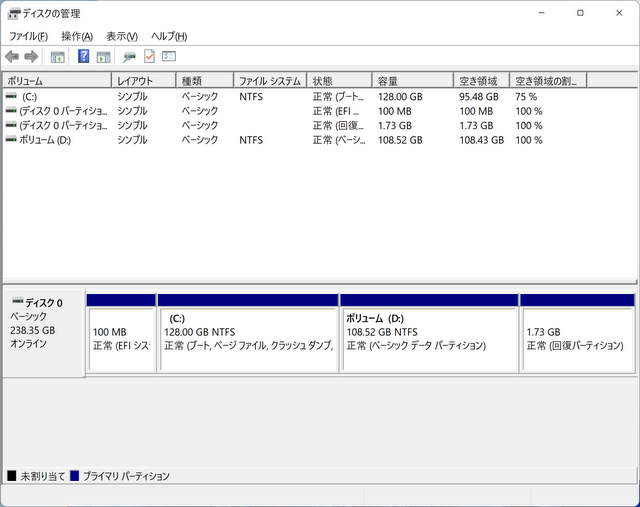The width and height of the screenshot is (640, 507).
Task: Open the ヘルプ(H) menu
Action: [168, 36]
